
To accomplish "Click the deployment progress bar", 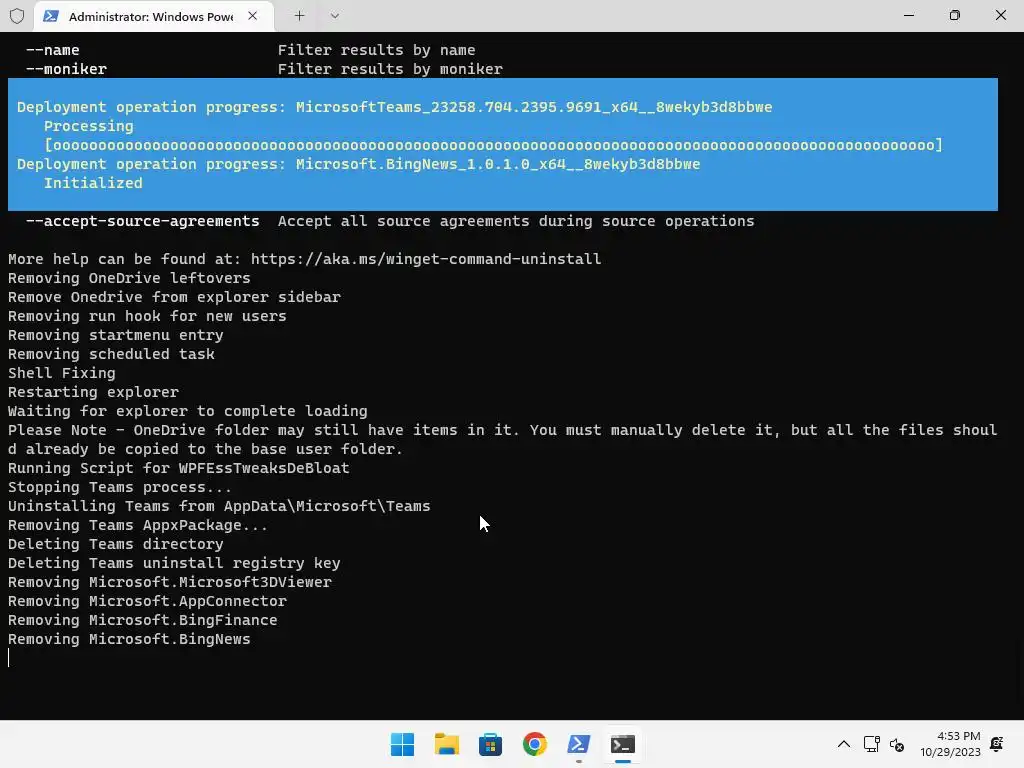I will (493, 145).
